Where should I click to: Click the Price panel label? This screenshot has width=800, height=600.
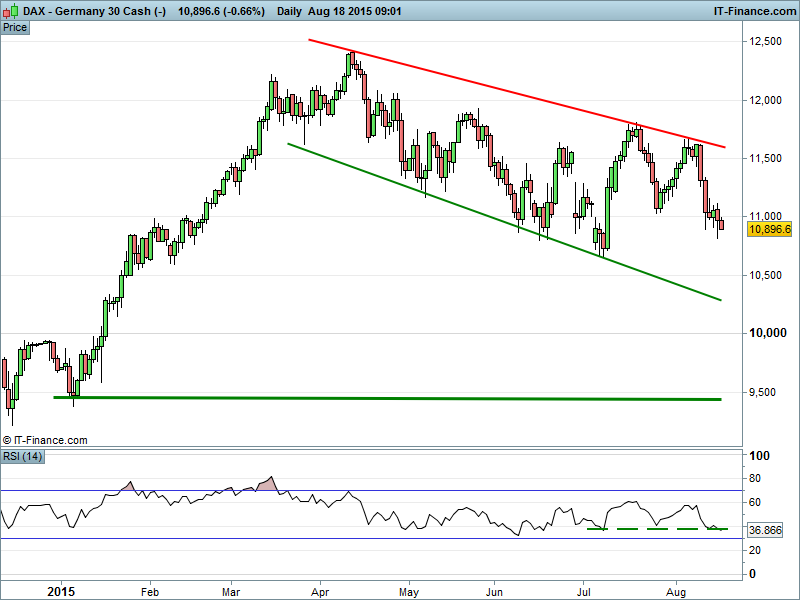[15, 27]
